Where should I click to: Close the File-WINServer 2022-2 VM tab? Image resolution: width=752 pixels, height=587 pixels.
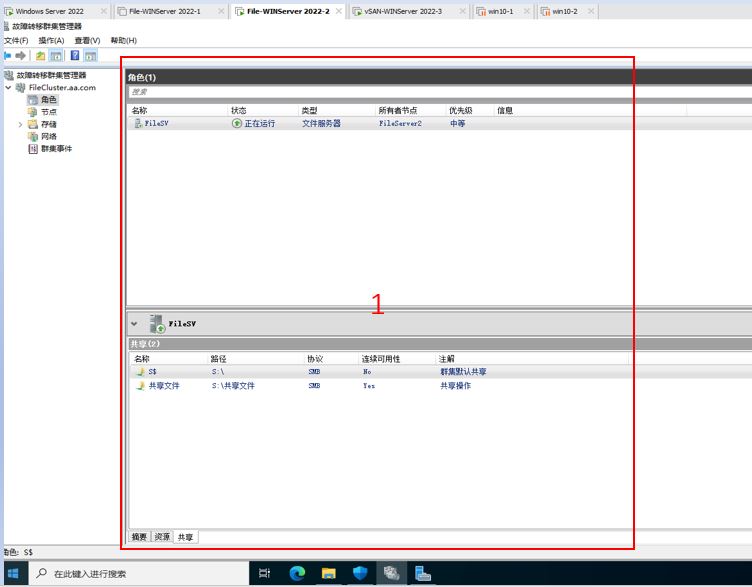click(339, 11)
